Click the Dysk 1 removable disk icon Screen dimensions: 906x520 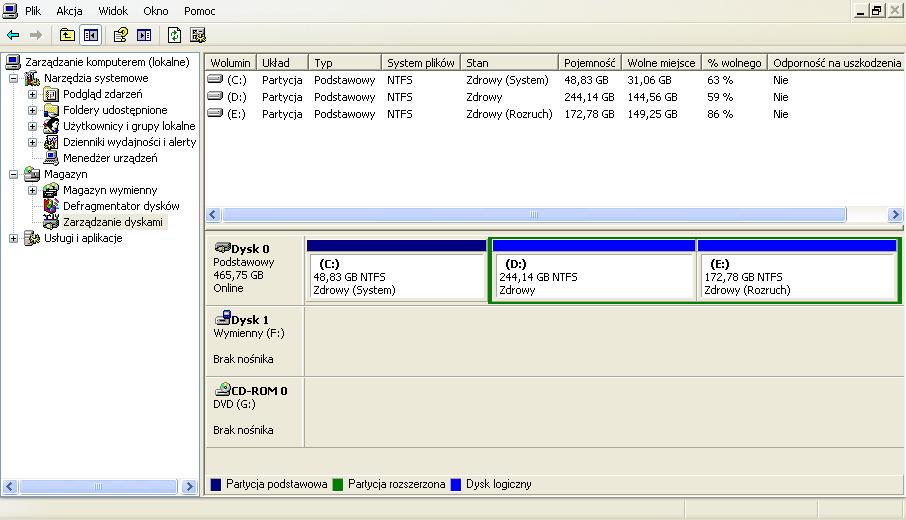coord(222,318)
